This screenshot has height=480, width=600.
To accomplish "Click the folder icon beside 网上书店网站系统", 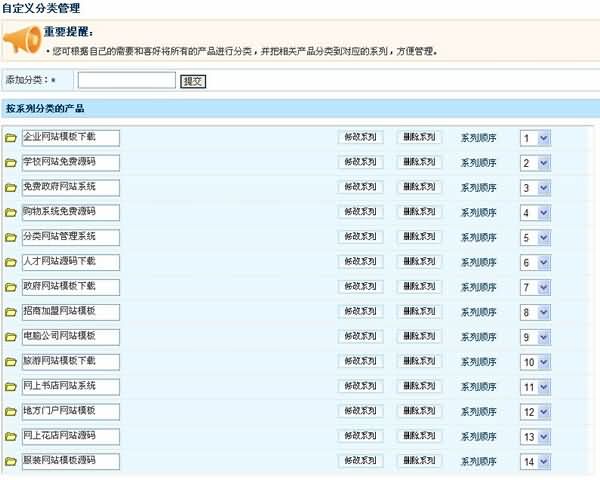I will pos(11,387).
